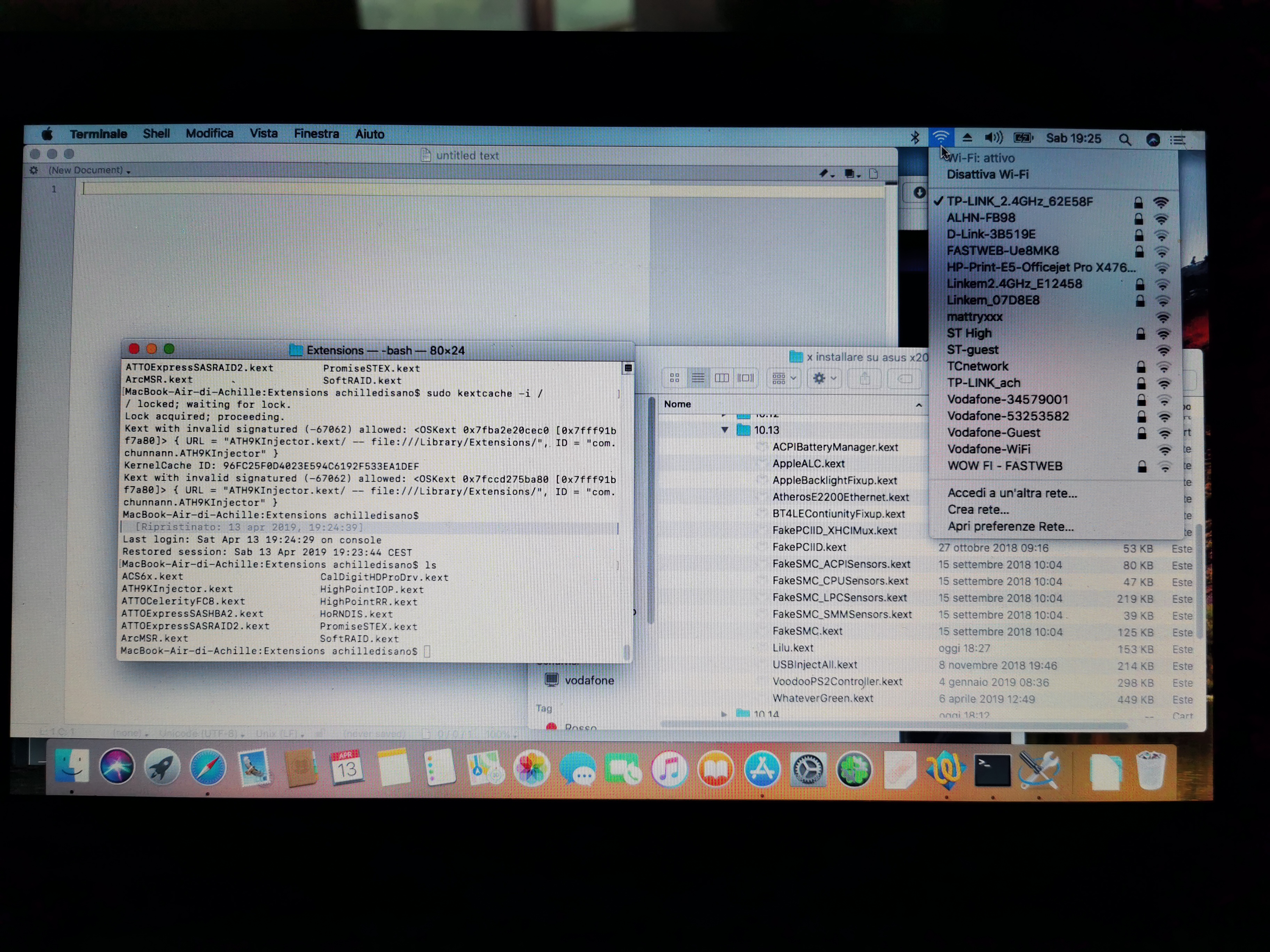This screenshot has width=1270, height=952.
Task: Click the volume icon in menu bar
Action: tap(993, 138)
